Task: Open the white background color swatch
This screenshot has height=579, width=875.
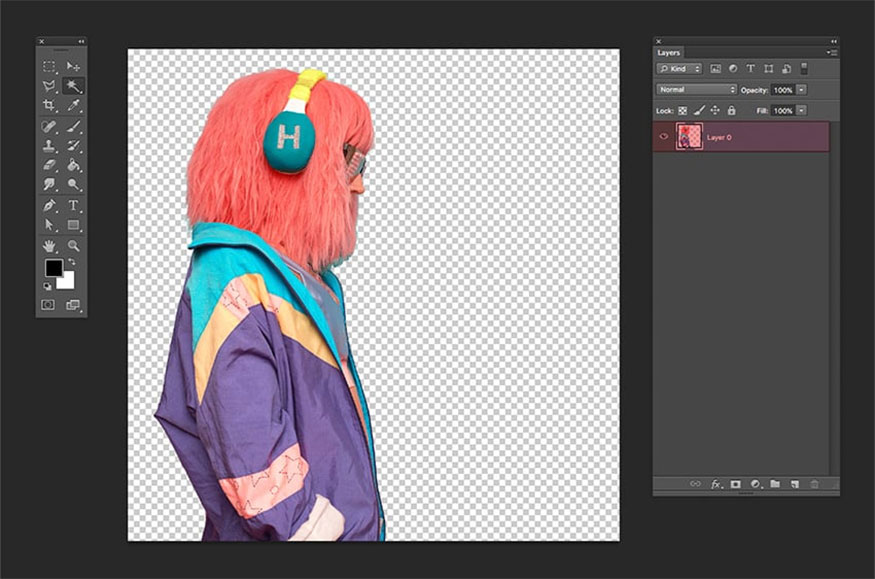Action: pos(68,282)
